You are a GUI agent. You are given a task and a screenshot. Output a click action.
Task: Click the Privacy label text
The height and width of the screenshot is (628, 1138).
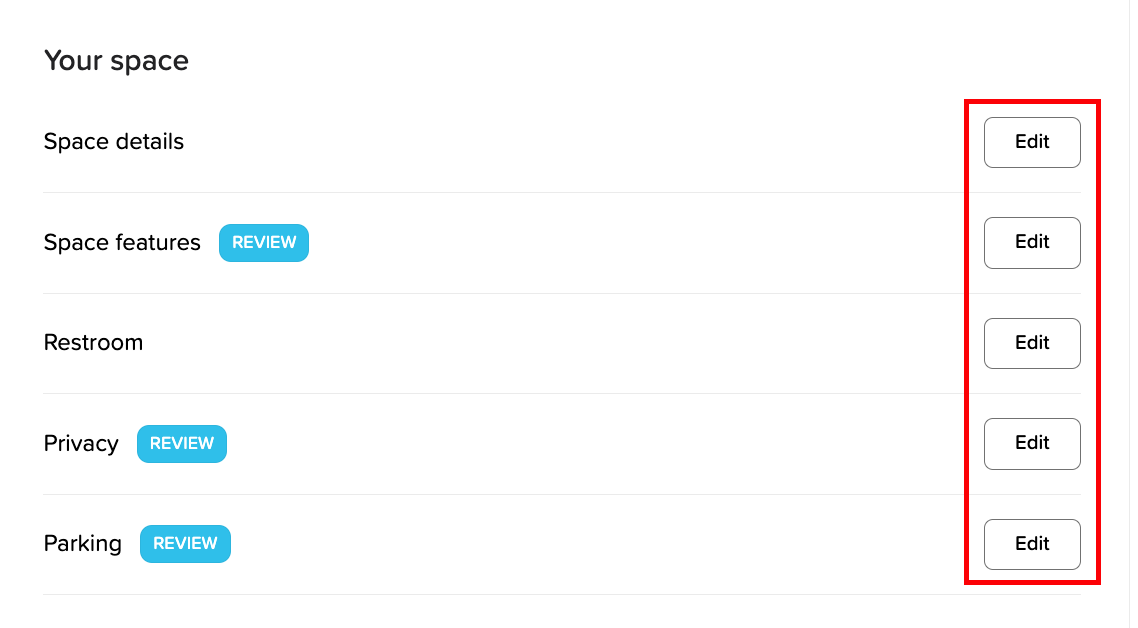81,444
